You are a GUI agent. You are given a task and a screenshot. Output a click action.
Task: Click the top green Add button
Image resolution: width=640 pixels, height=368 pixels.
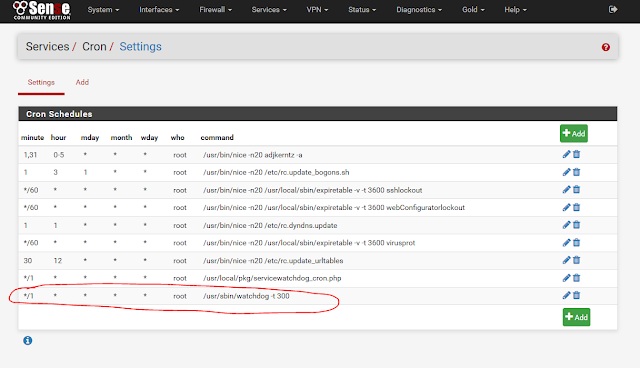tap(573, 133)
